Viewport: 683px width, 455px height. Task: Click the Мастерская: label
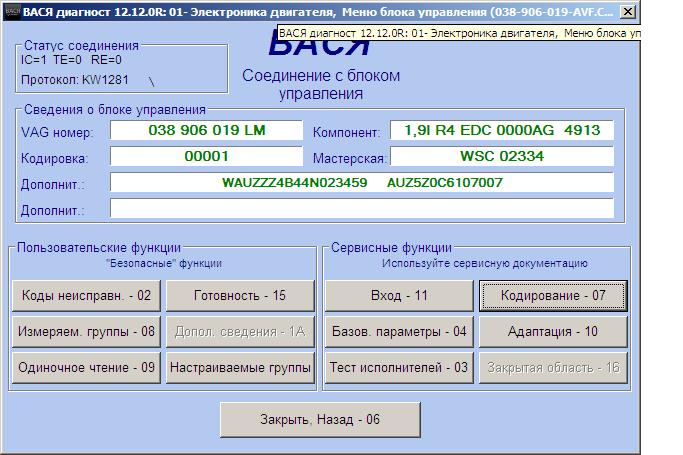tap(349, 158)
